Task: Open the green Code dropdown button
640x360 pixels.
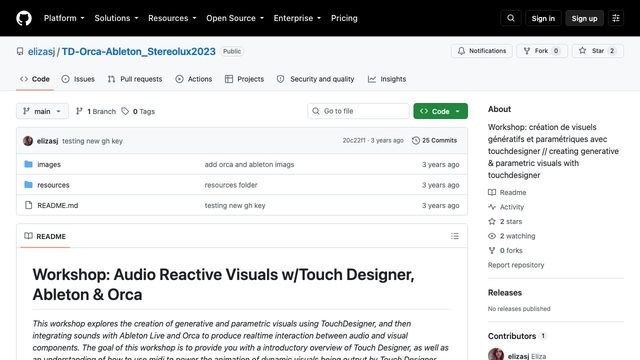Action: (440, 111)
